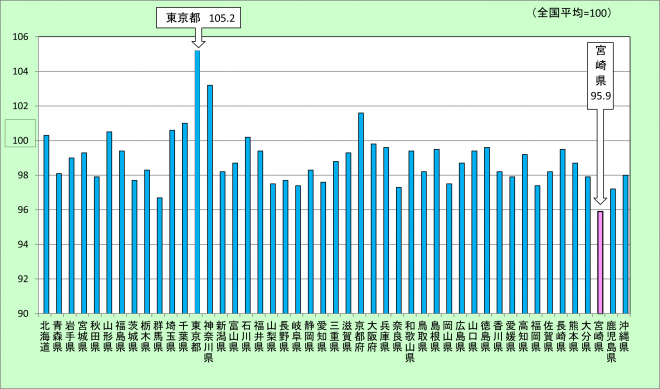Select the 京都府 bar in the chart
The width and height of the screenshot is (660, 389).
coord(361,213)
